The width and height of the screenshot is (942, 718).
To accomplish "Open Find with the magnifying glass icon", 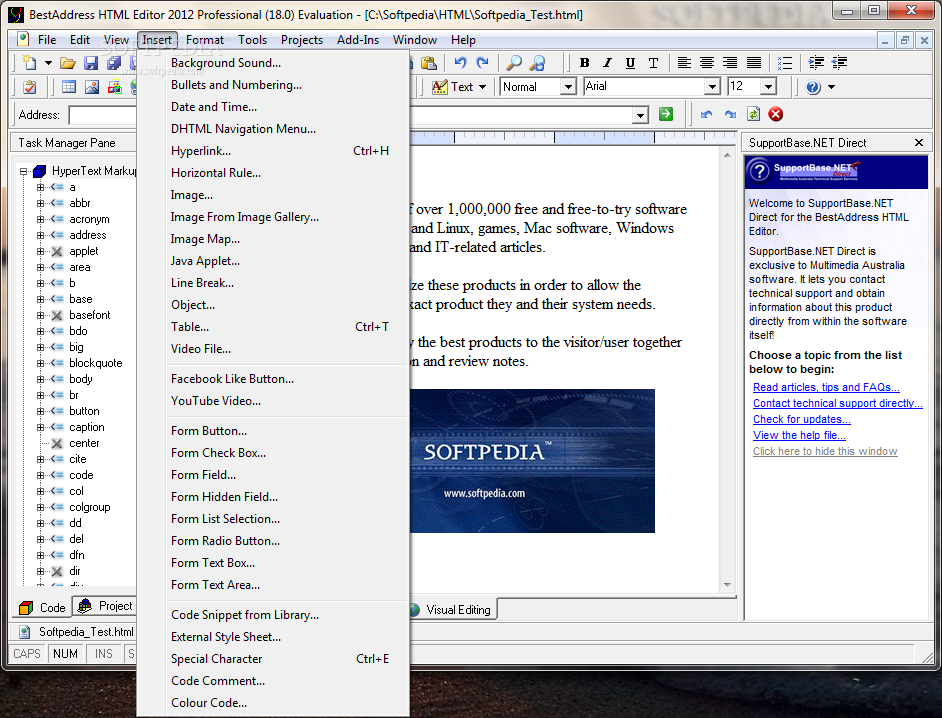I will point(514,62).
